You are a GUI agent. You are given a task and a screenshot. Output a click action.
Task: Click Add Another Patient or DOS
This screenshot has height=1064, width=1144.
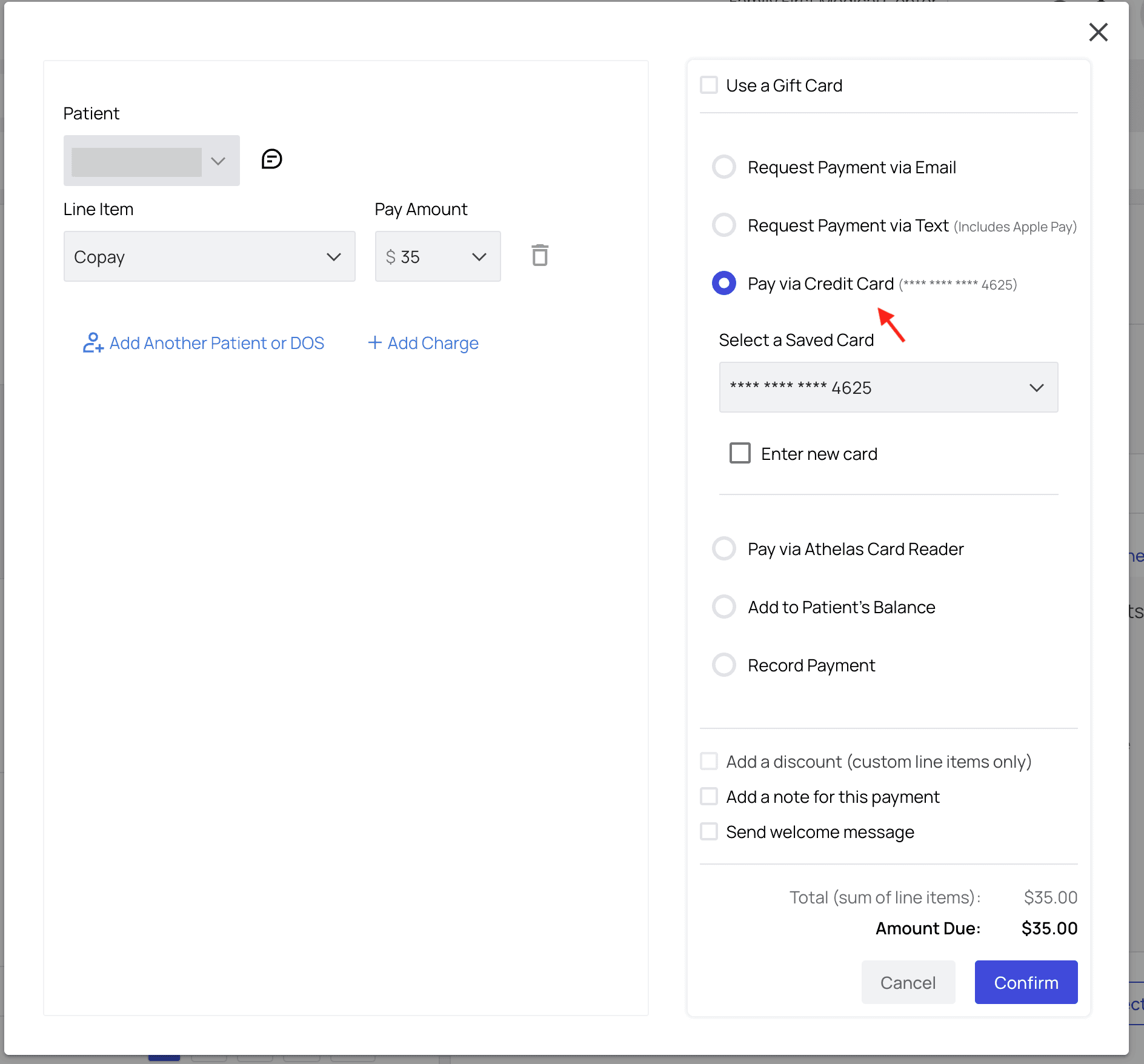tap(204, 343)
